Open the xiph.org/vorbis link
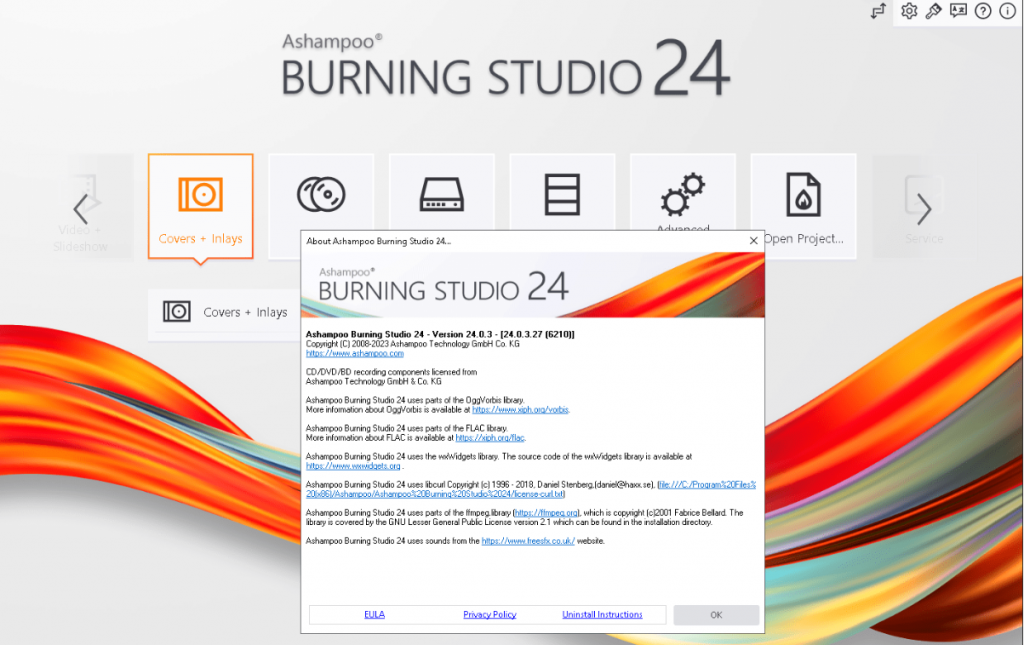This screenshot has width=1024, height=645. pos(520,410)
